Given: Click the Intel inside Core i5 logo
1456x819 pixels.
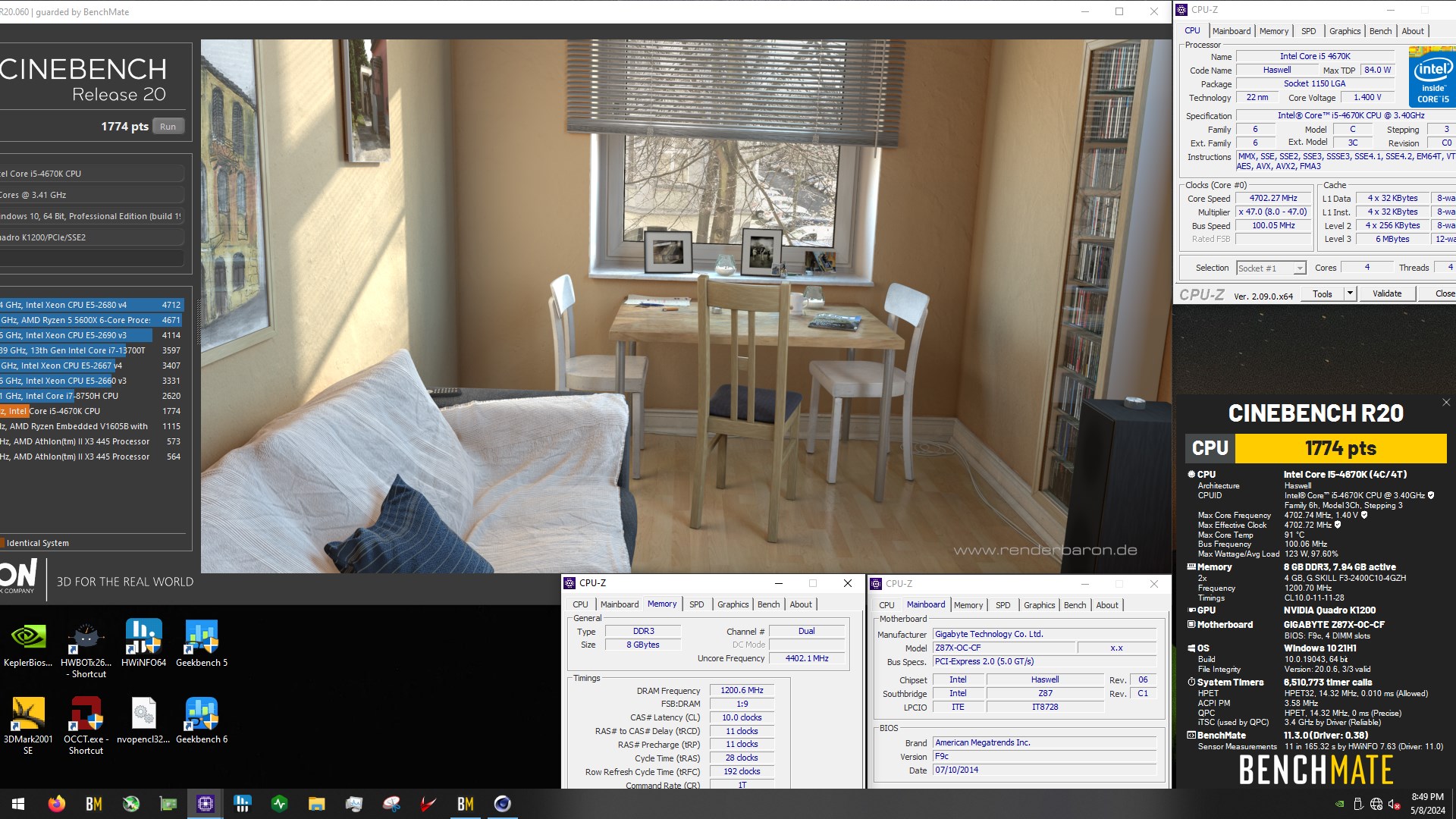Looking at the screenshot, I should tap(1432, 76).
